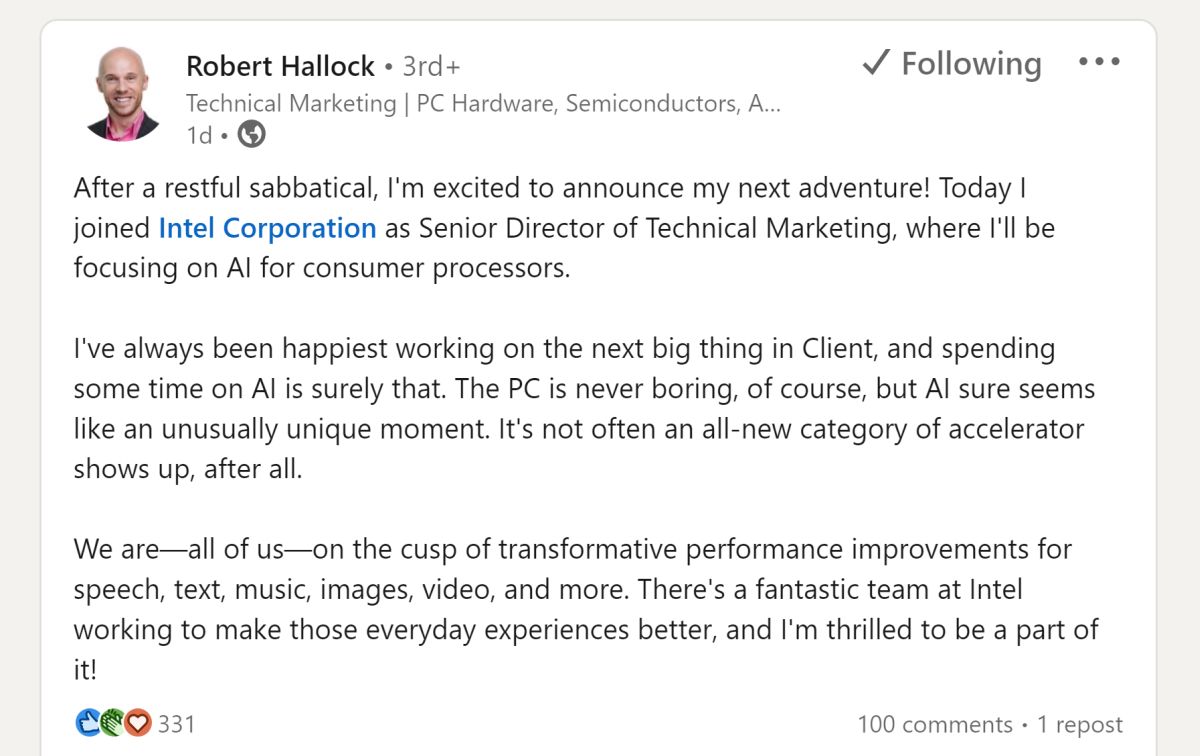Click the truncated Technical Marketing headline
Viewport: 1200px width, 756px height.
pos(484,103)
